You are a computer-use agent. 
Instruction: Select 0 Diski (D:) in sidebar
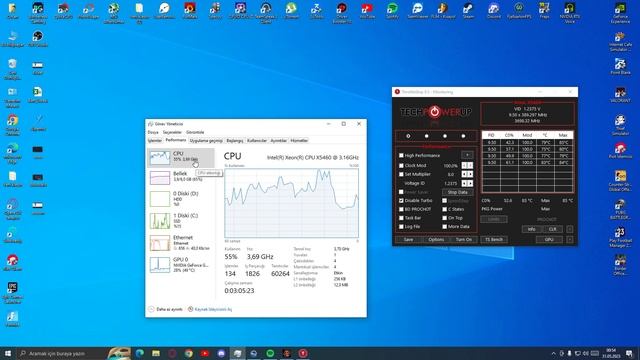point(180,199)
